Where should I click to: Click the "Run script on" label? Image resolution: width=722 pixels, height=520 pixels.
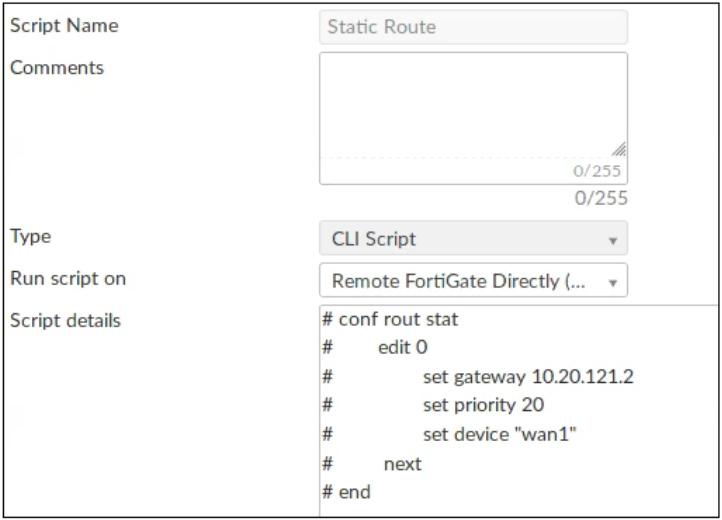point(68,279)
